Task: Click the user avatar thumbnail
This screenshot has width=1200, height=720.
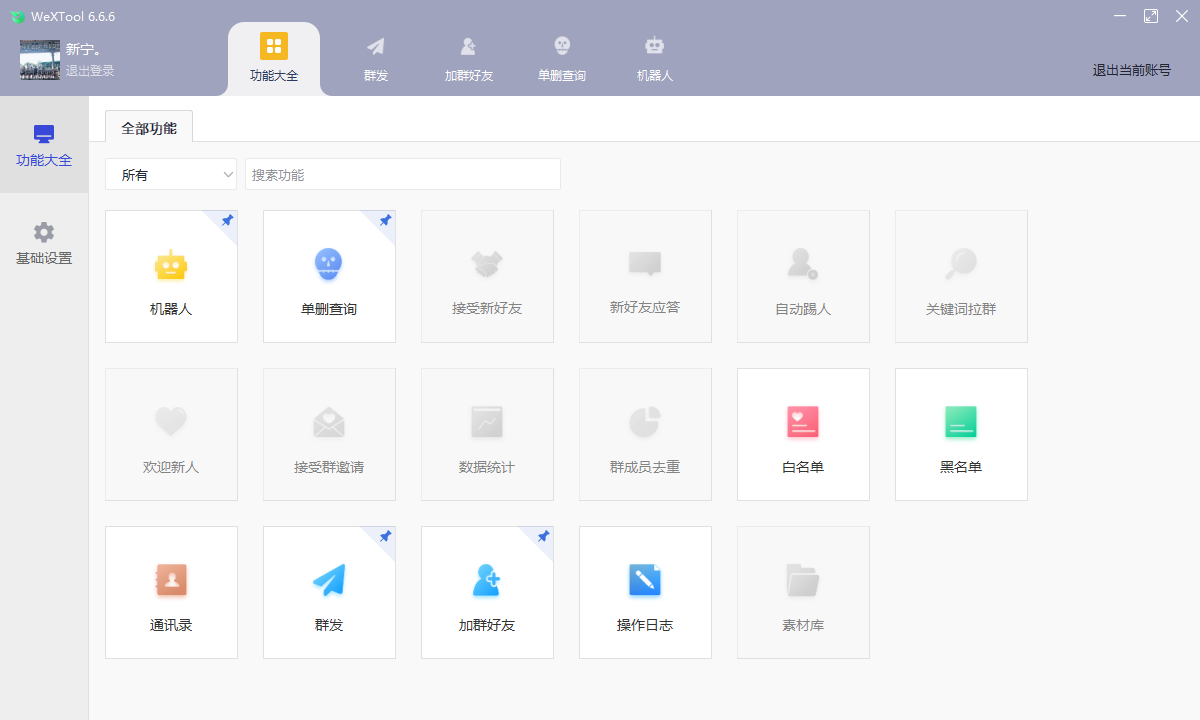Action: [40, 59]
